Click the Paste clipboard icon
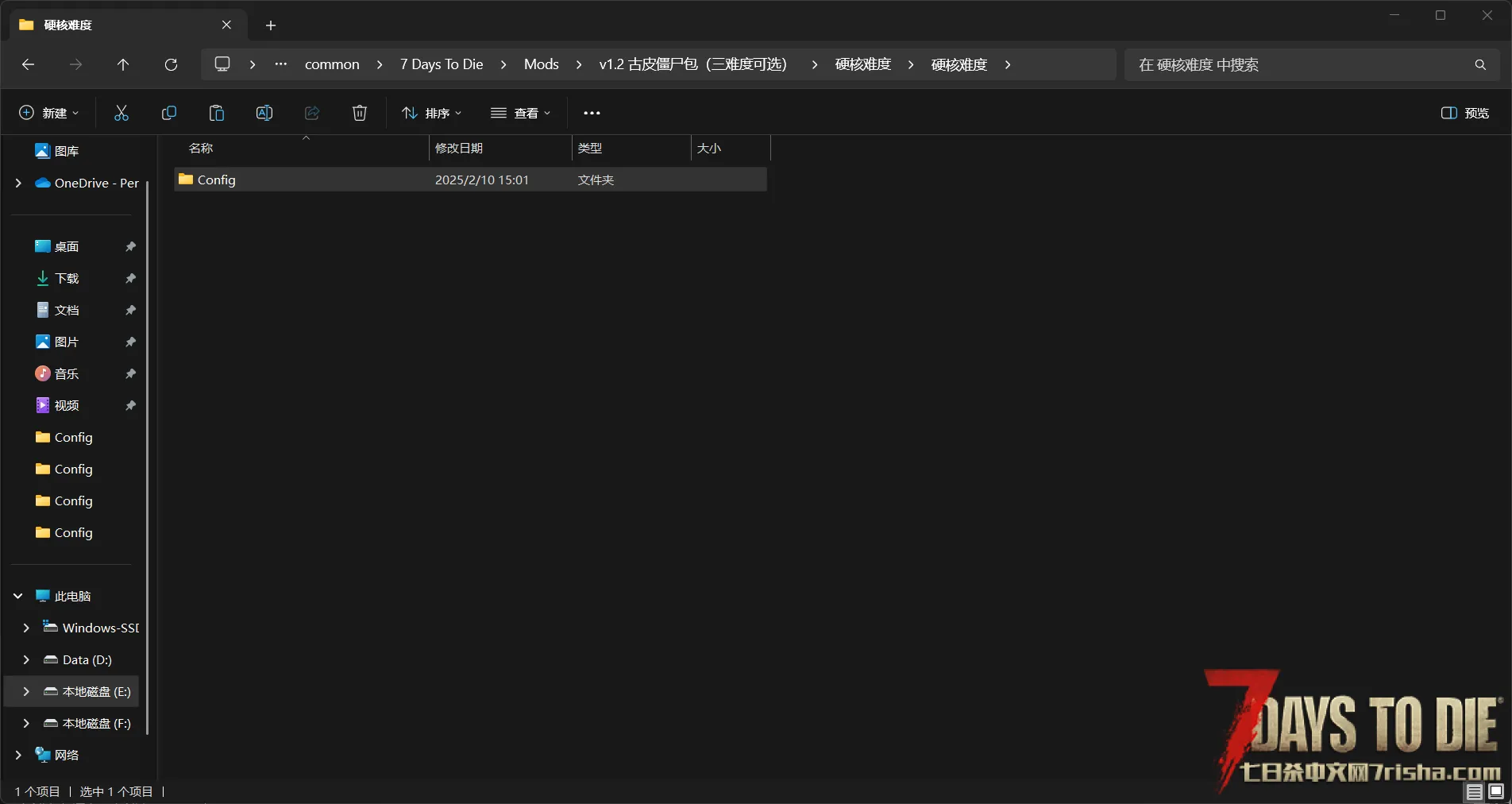This screenshot has width=1512, height=804. [x=217, y=113]
